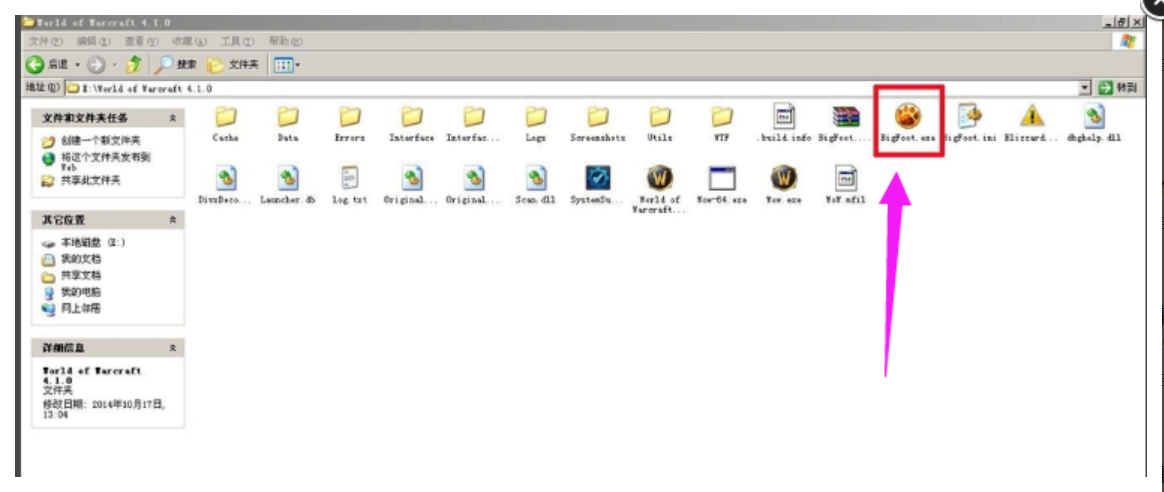Open the 工具(T) menu
Screen dimensions: 1164x492
click(238, 41)
